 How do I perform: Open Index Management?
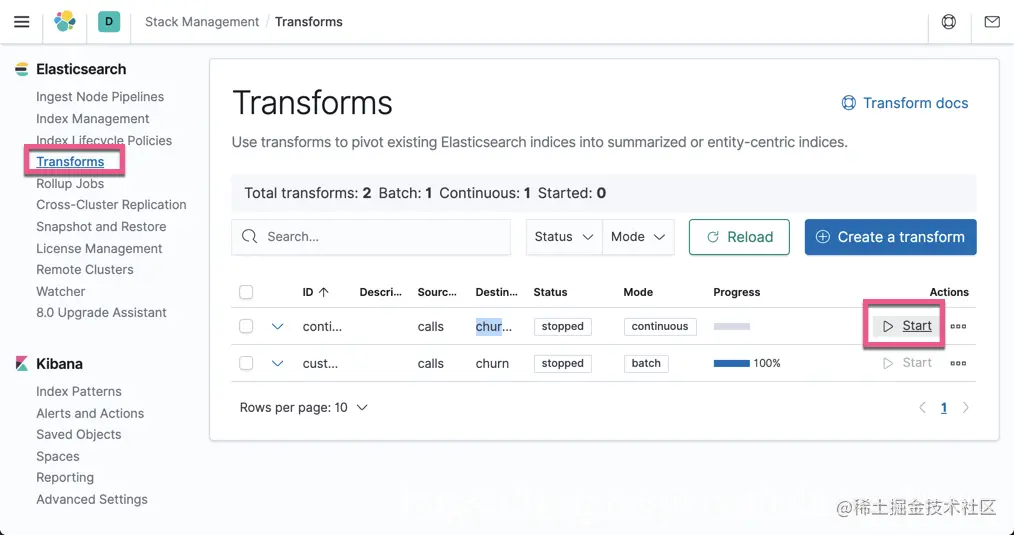tap(92, 119)
